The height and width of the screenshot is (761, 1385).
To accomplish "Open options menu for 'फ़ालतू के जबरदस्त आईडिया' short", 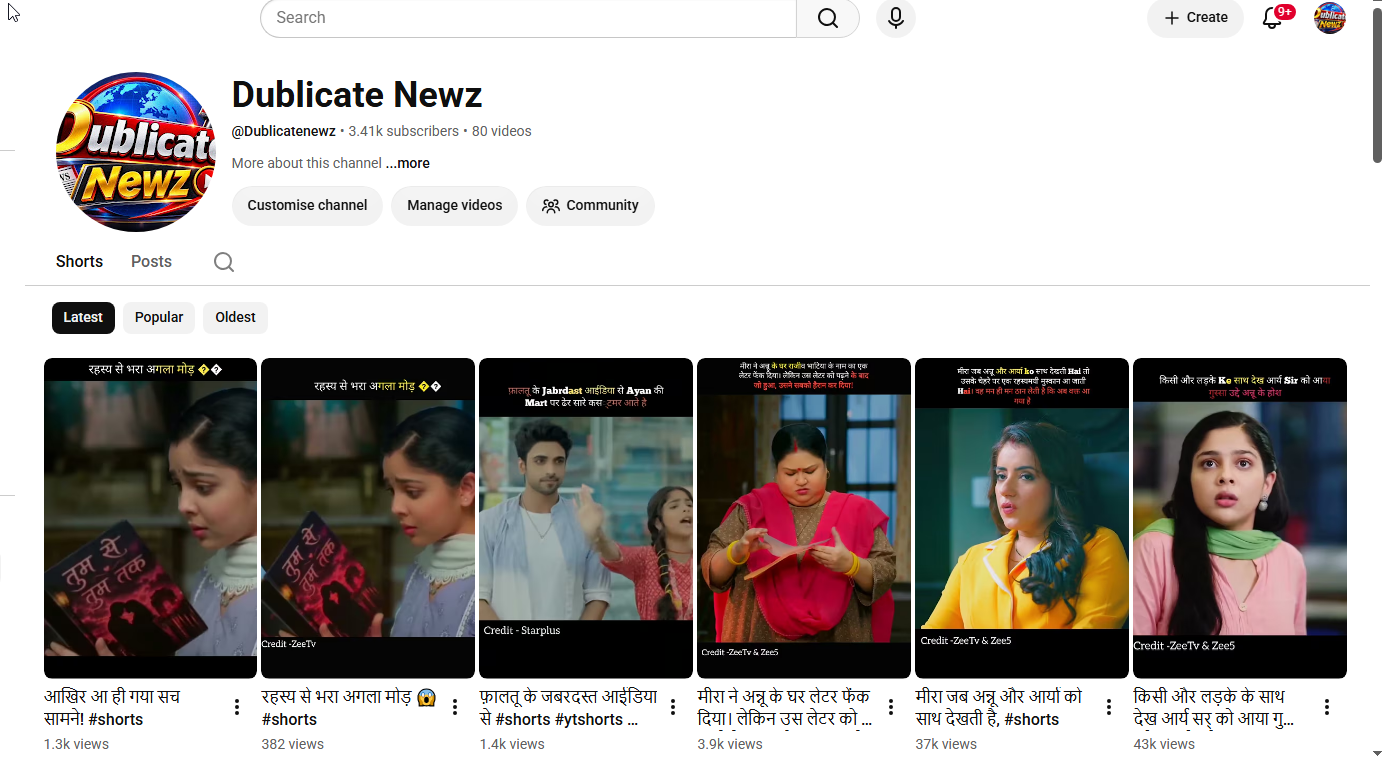I will (673, 707).
